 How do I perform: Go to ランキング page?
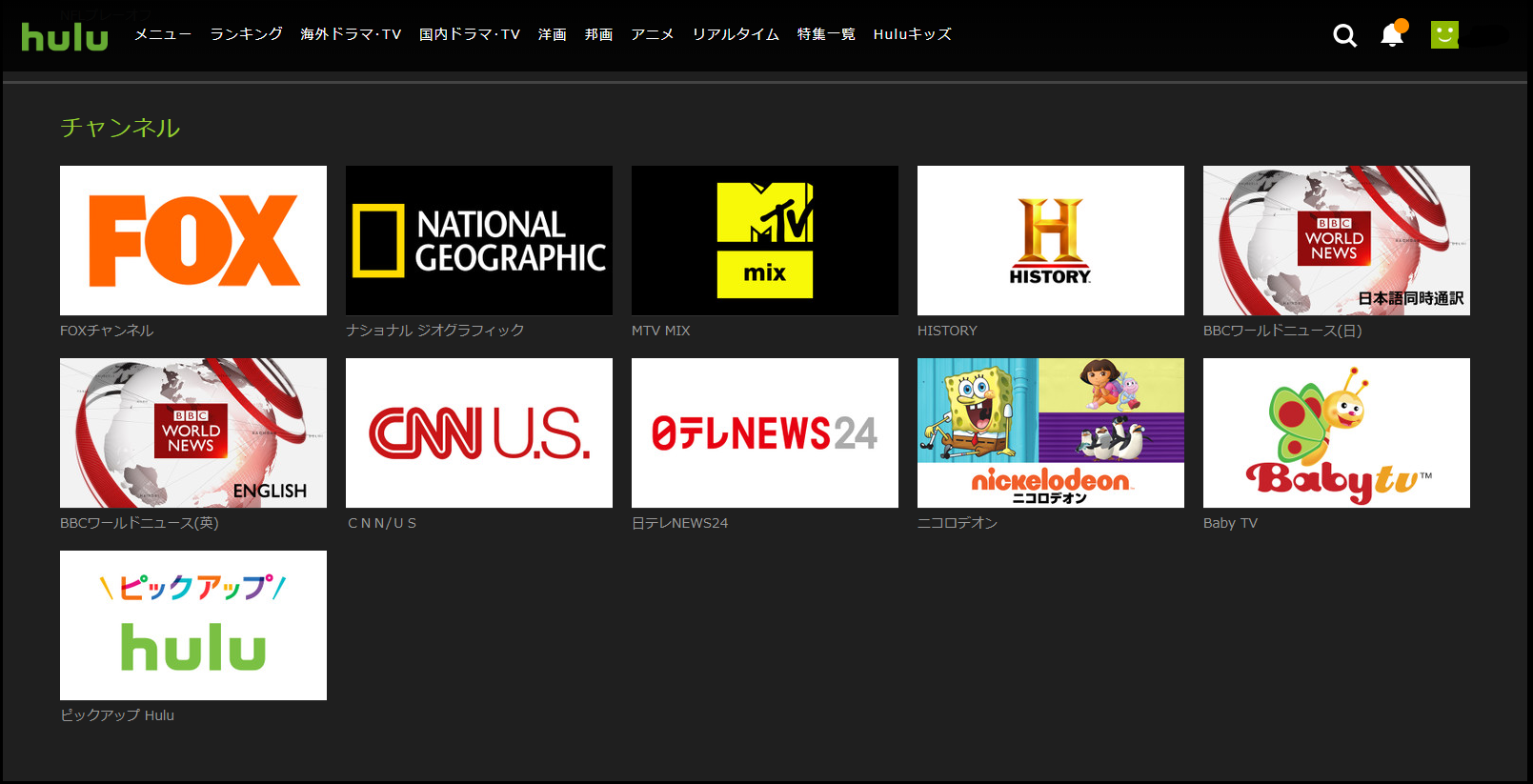click(x=246, y=34)
